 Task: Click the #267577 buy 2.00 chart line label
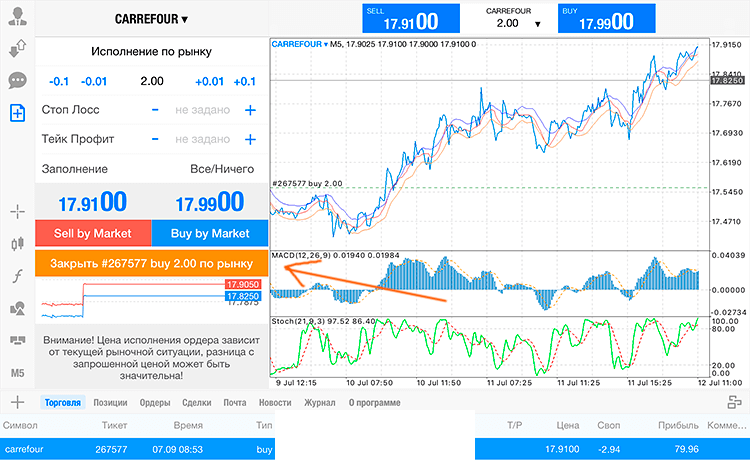(307, 184)
